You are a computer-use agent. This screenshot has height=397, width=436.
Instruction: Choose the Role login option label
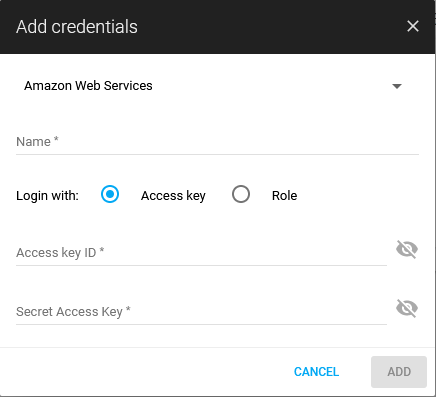(x=284, y=196)
